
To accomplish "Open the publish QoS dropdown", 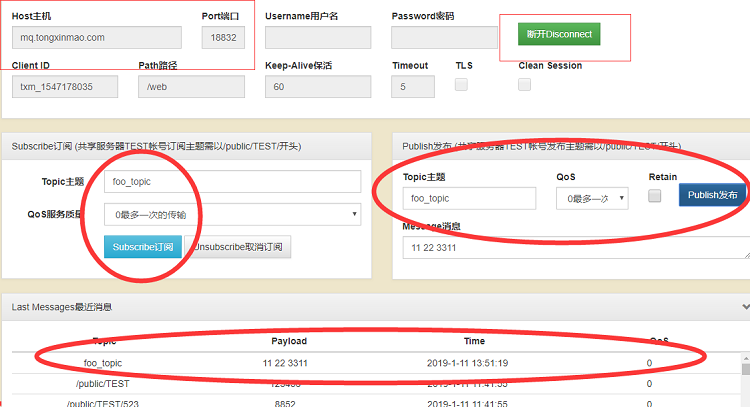I will pos(592,198).
